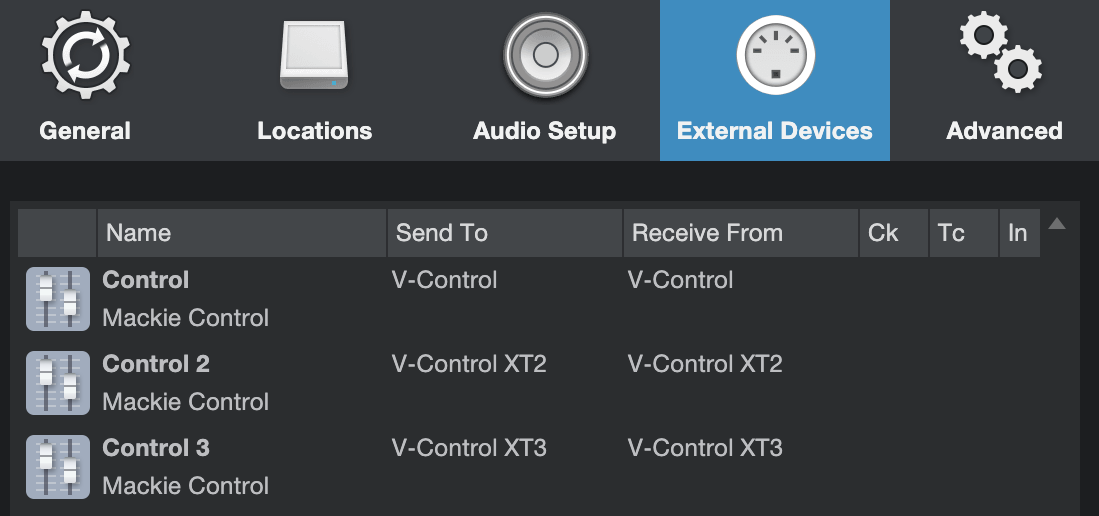Click the fader icon for Control
This screenshot has width=1099, height=516.
[51, 299]
